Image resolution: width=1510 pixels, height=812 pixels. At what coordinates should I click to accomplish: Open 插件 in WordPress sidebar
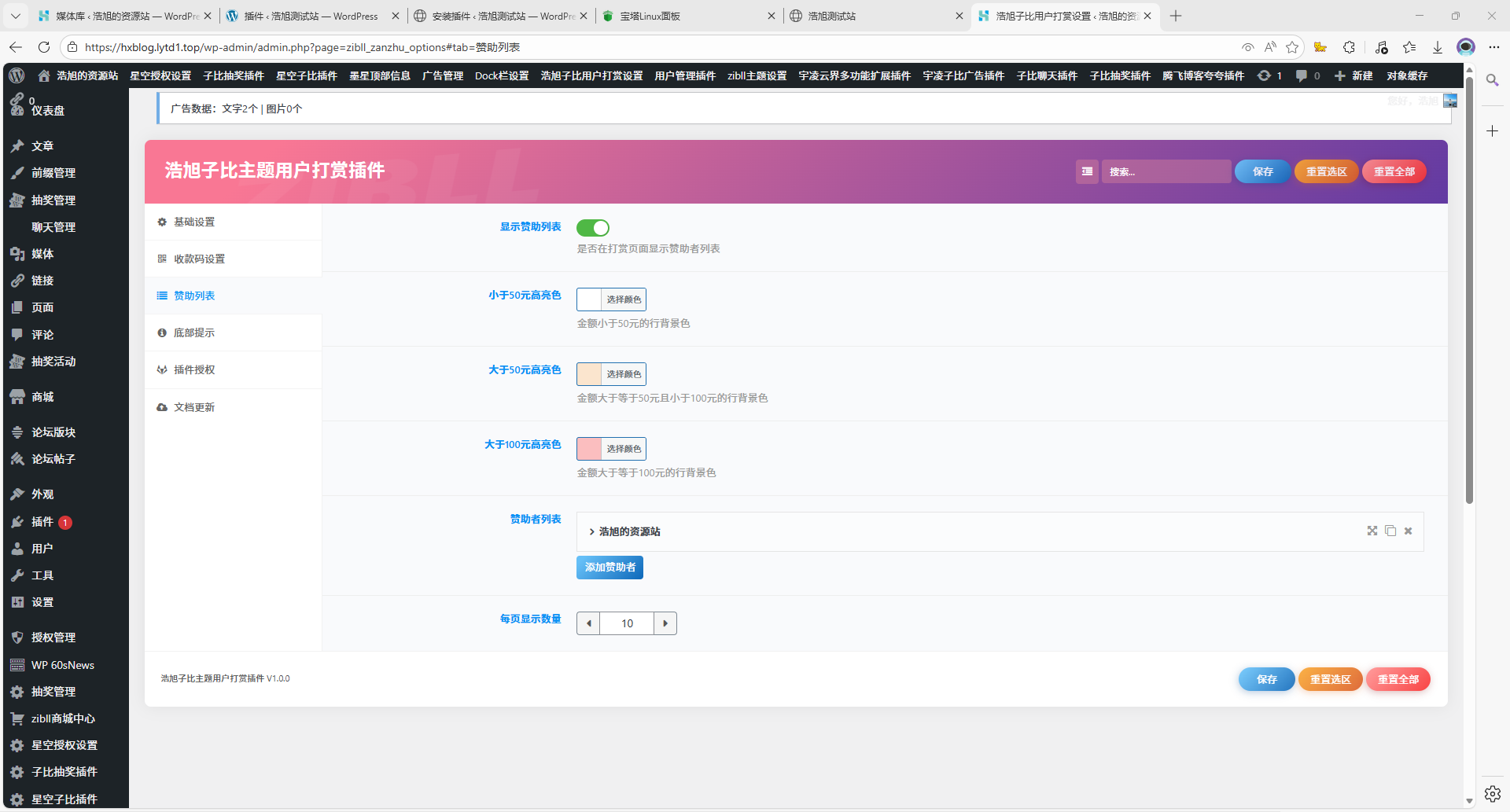coord(42,522)
